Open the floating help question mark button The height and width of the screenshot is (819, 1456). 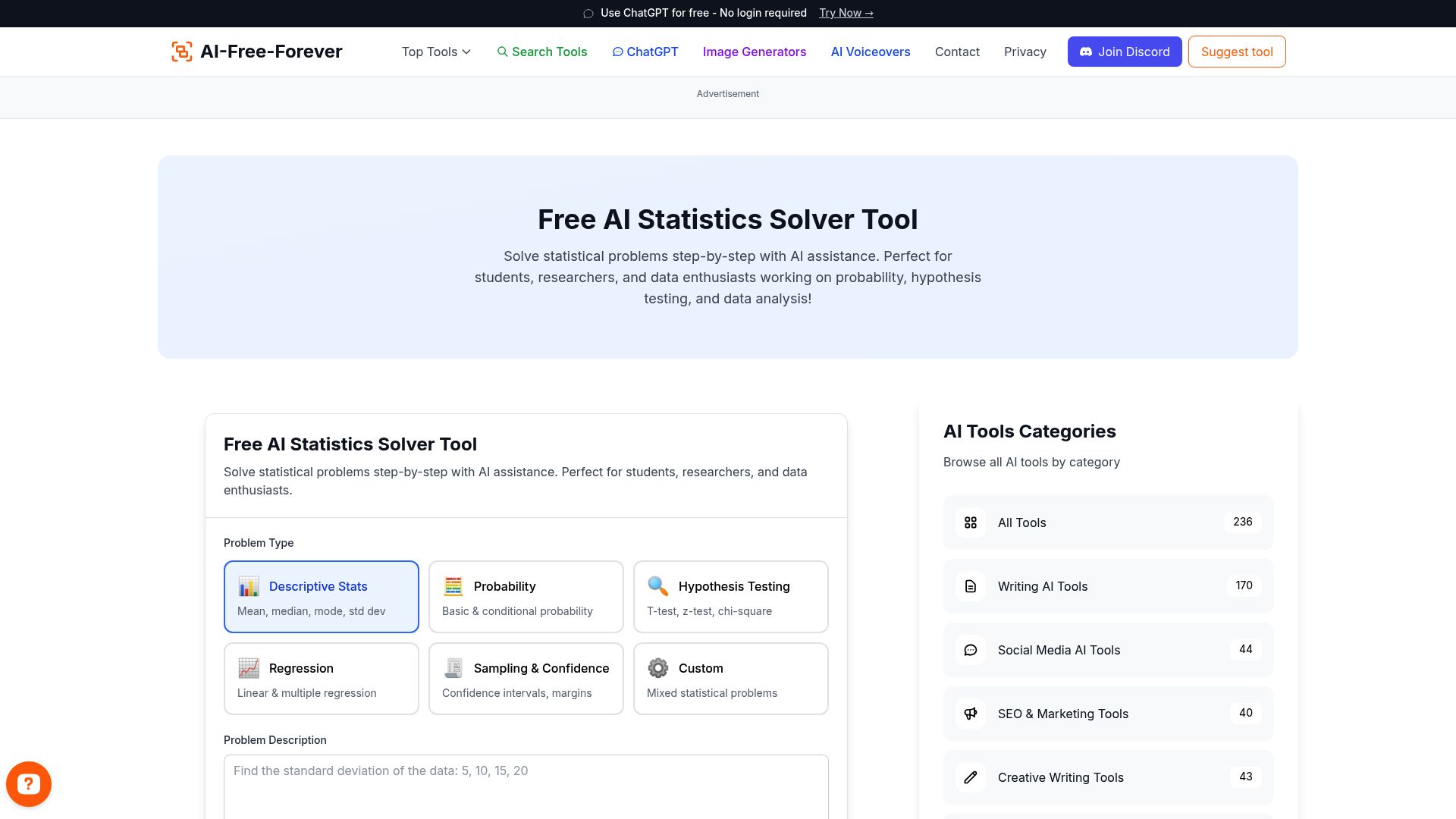click(29, 783)
